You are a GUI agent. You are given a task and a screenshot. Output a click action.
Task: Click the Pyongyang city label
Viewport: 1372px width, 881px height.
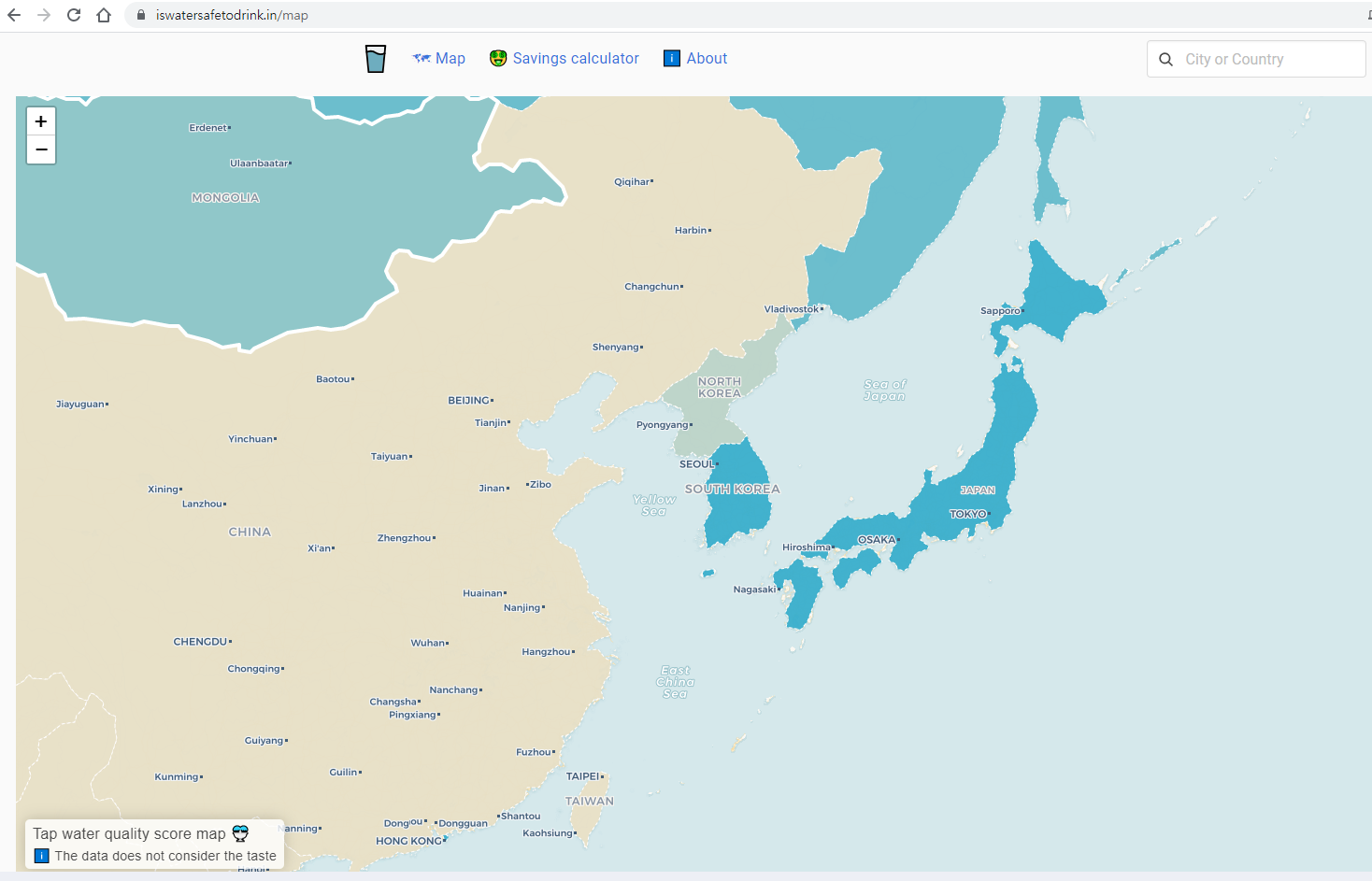click(x=662, y=424)
